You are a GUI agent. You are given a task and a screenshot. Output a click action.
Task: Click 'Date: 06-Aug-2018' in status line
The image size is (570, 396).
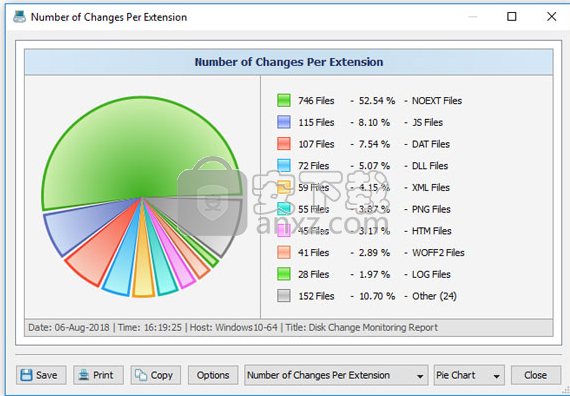point(69,328)
